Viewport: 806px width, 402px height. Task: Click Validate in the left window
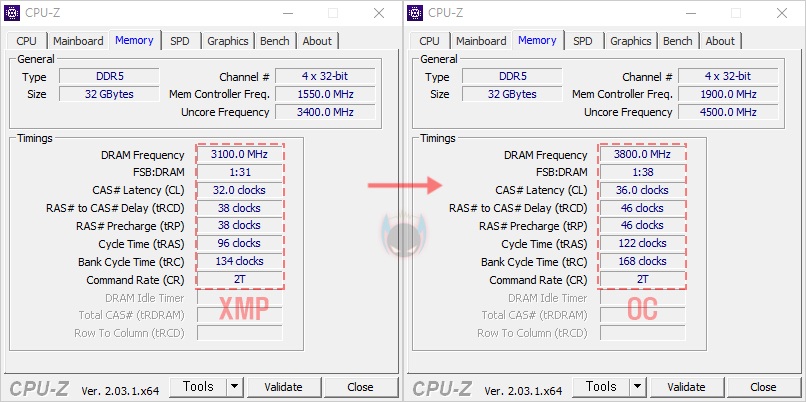click(283, 387)
